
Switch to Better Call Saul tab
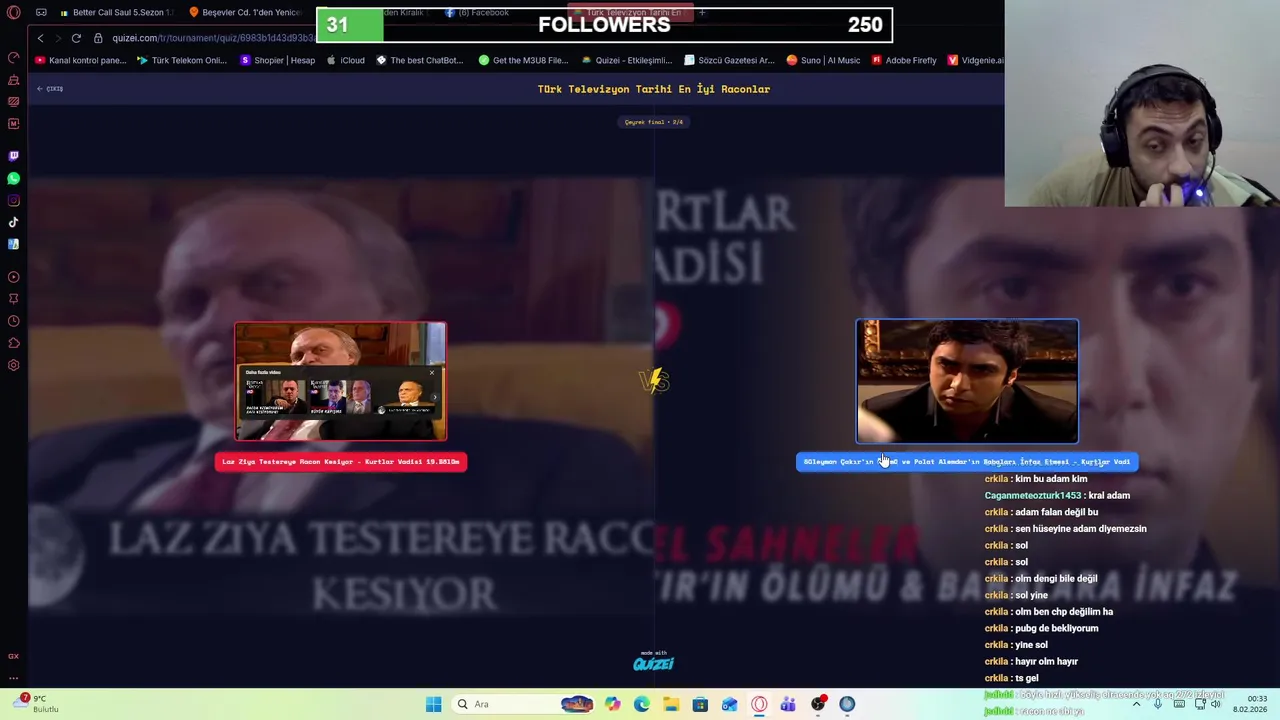117,13
